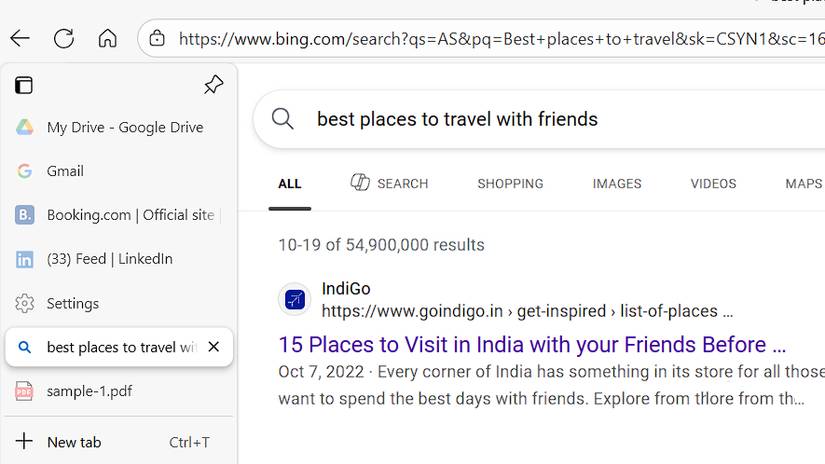View site information lock icon
Viewport: 825px width, 464px height.
tap(157, 39)
